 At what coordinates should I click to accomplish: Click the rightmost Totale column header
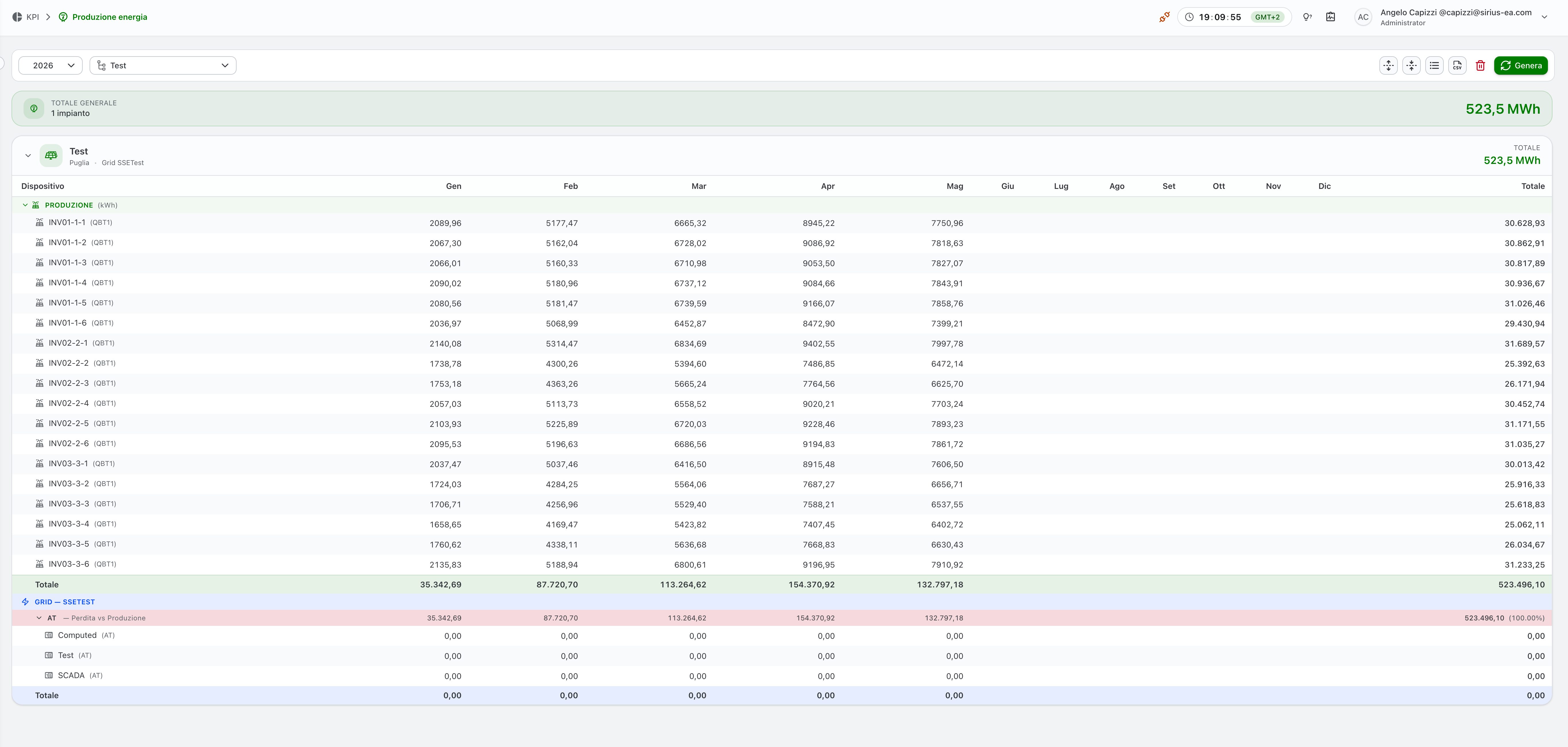(1533, 186)
